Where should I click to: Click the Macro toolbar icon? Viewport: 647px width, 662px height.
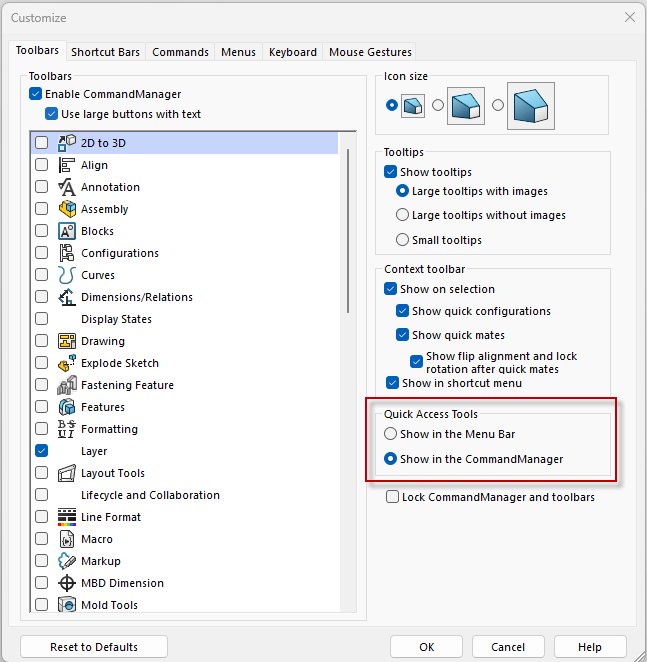pos(67,539)
